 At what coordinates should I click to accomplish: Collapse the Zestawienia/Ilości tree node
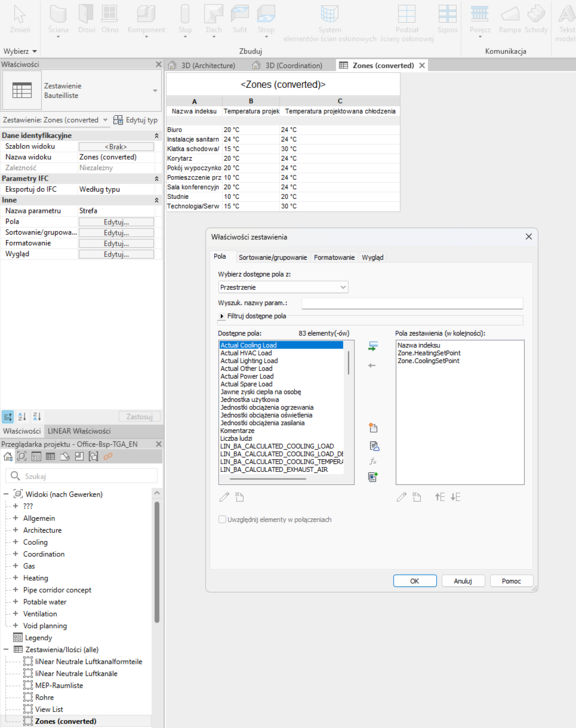(6, 649)
